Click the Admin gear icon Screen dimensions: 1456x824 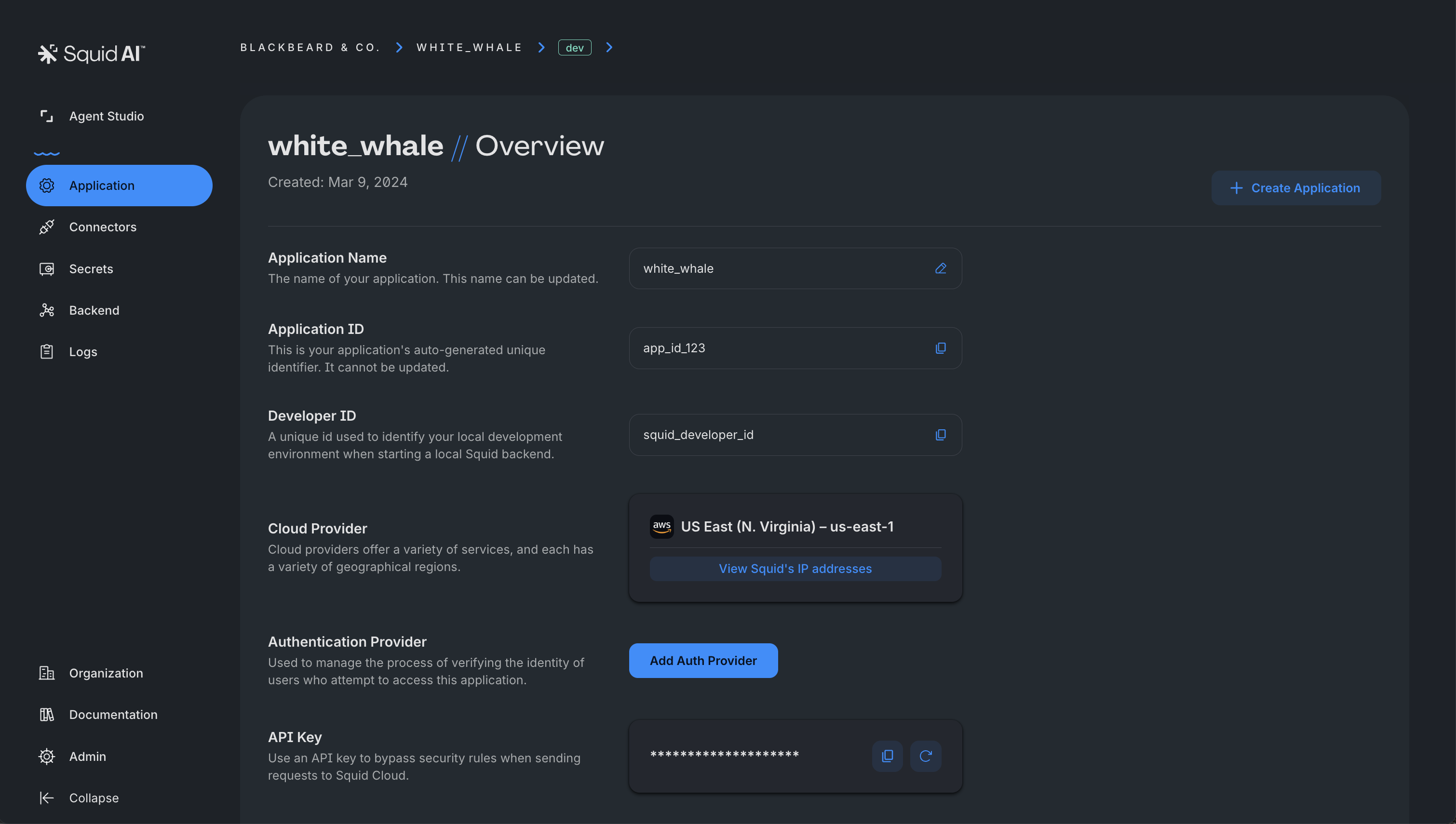pyautogui.click(x=46, y=757)
